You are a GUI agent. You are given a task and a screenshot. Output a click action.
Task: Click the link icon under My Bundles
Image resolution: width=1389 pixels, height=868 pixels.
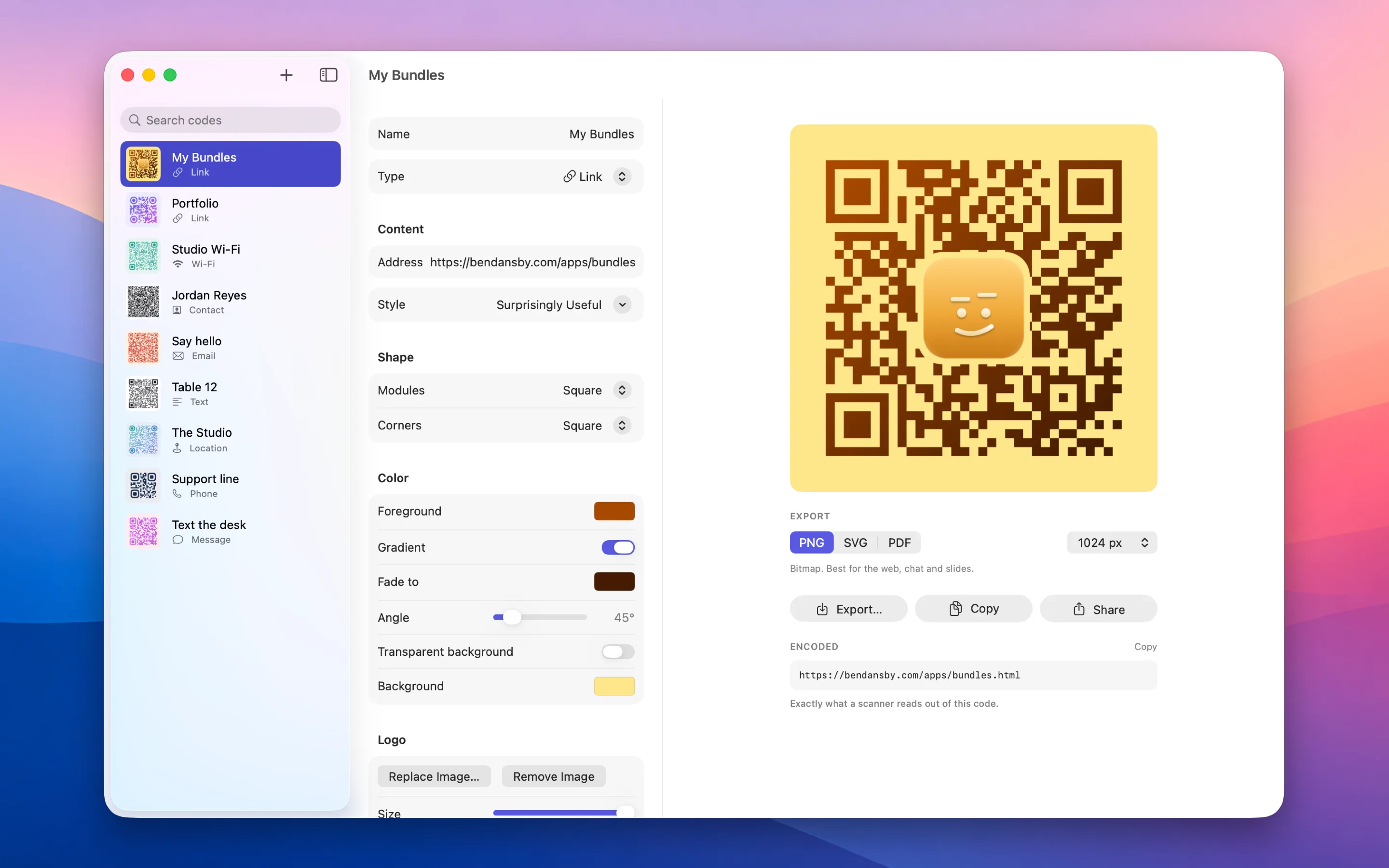click(178, 172)
